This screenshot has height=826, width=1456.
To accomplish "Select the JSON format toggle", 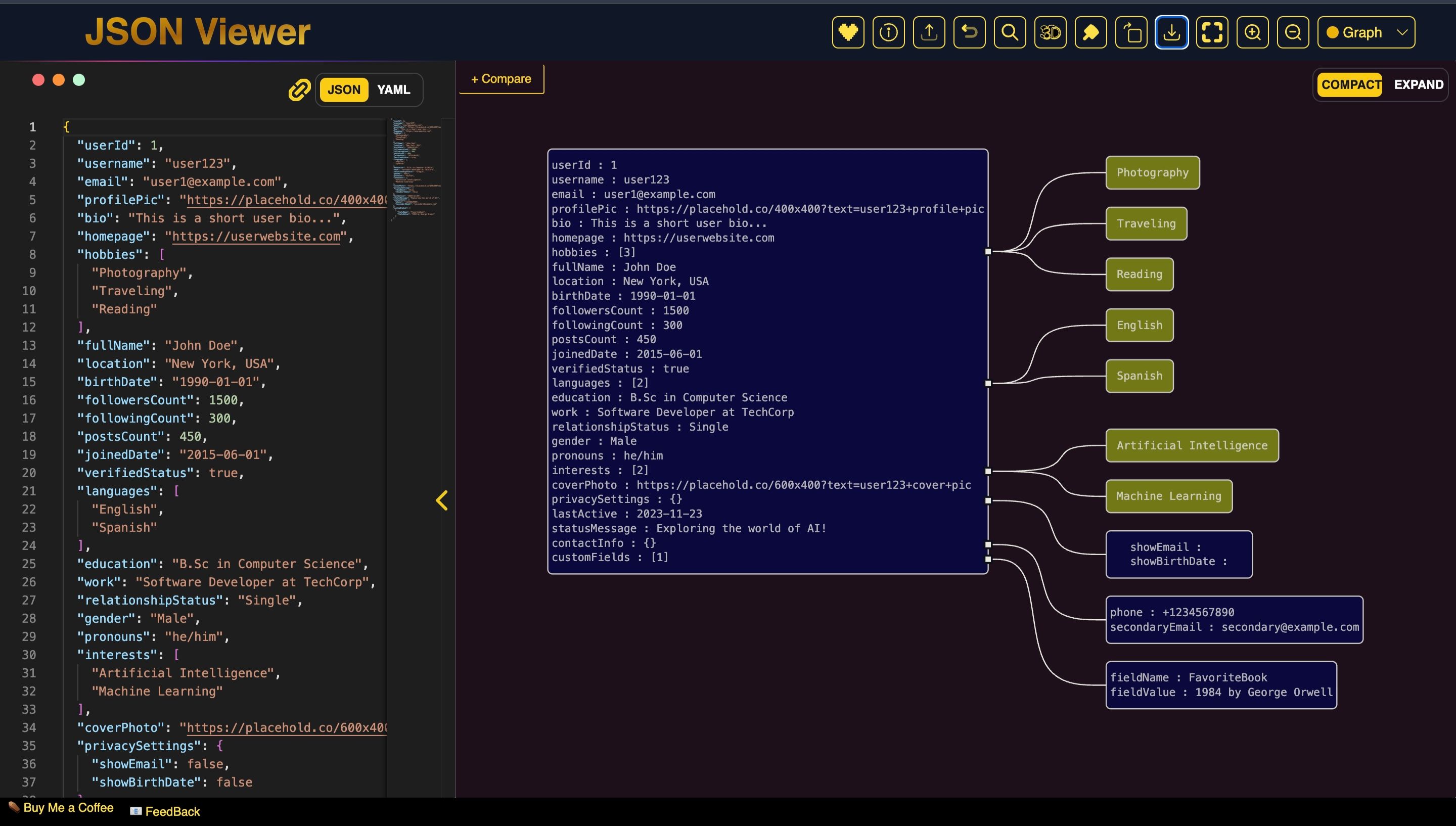I will (344, 89).
